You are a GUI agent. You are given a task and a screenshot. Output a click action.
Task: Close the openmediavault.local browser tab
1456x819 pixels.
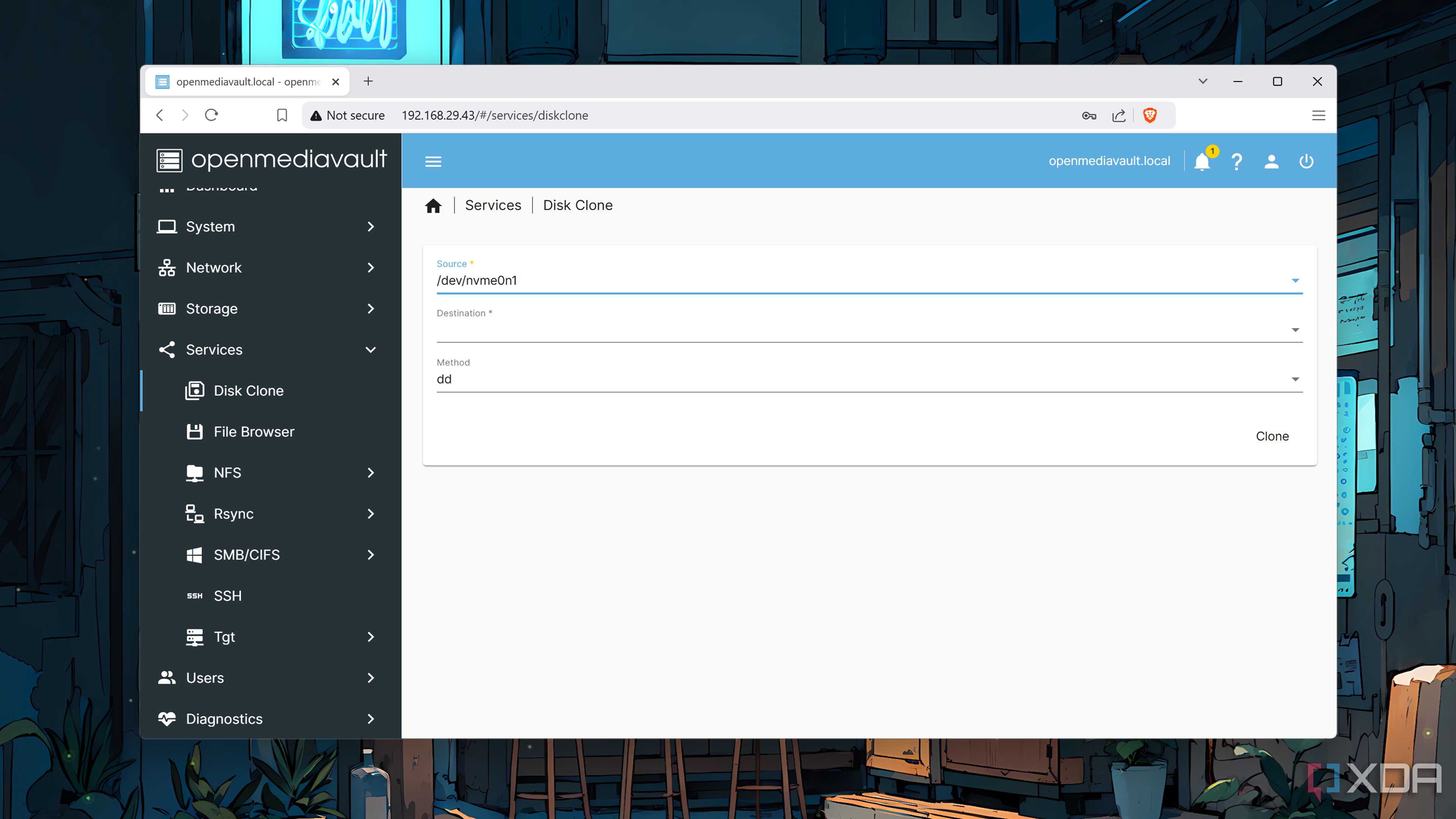click(x=336, y=82)
